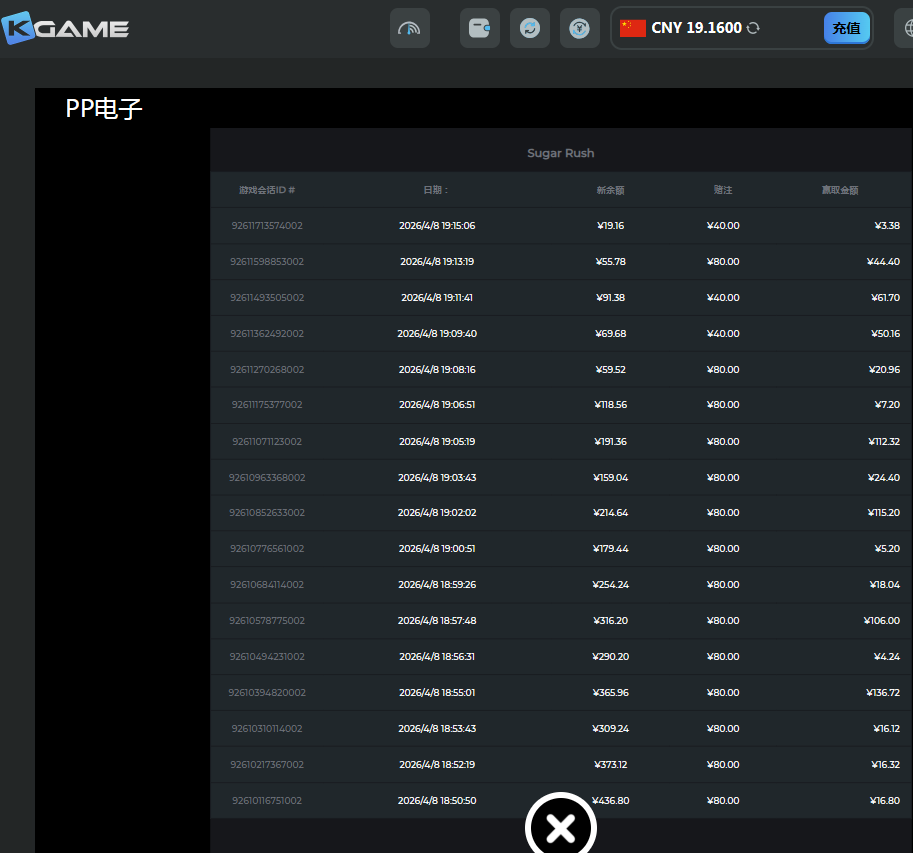Click the KGAME logo
The width and height of the screenshot is (913, 853).
pyautogui.click(x=66, y=28)
